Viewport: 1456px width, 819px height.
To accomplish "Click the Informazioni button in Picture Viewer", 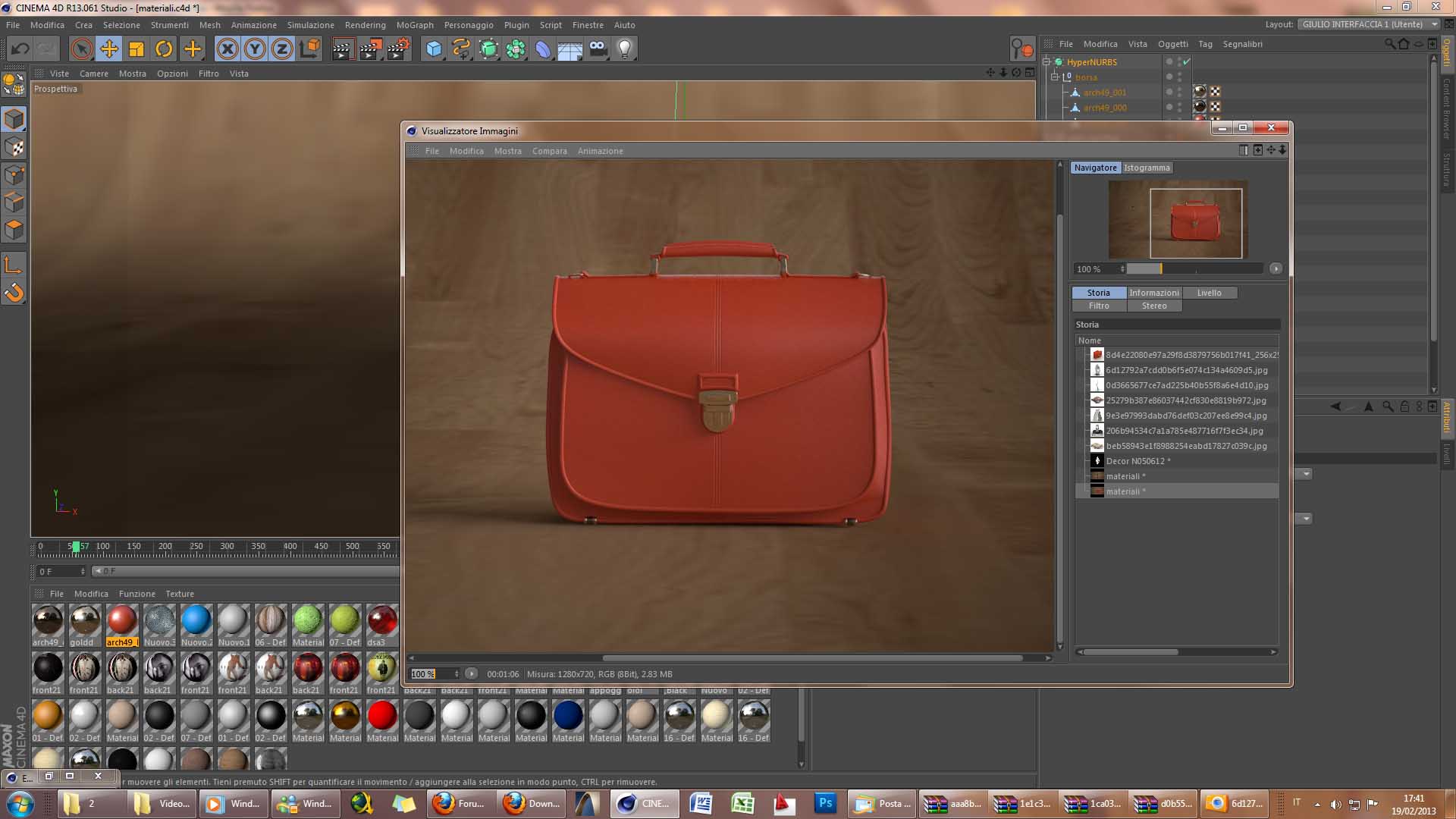I will point(1153,293).
